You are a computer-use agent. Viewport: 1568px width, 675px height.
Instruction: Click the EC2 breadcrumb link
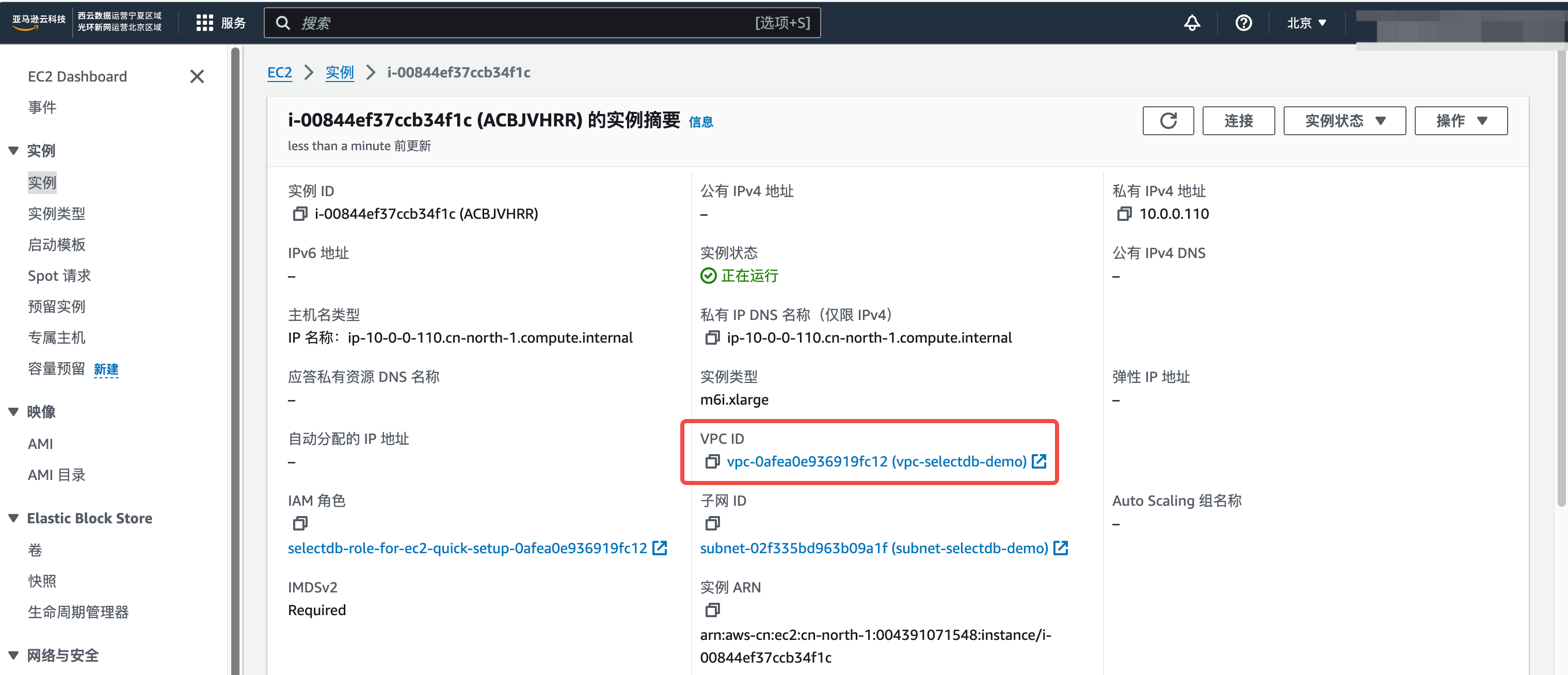[279, 72]
